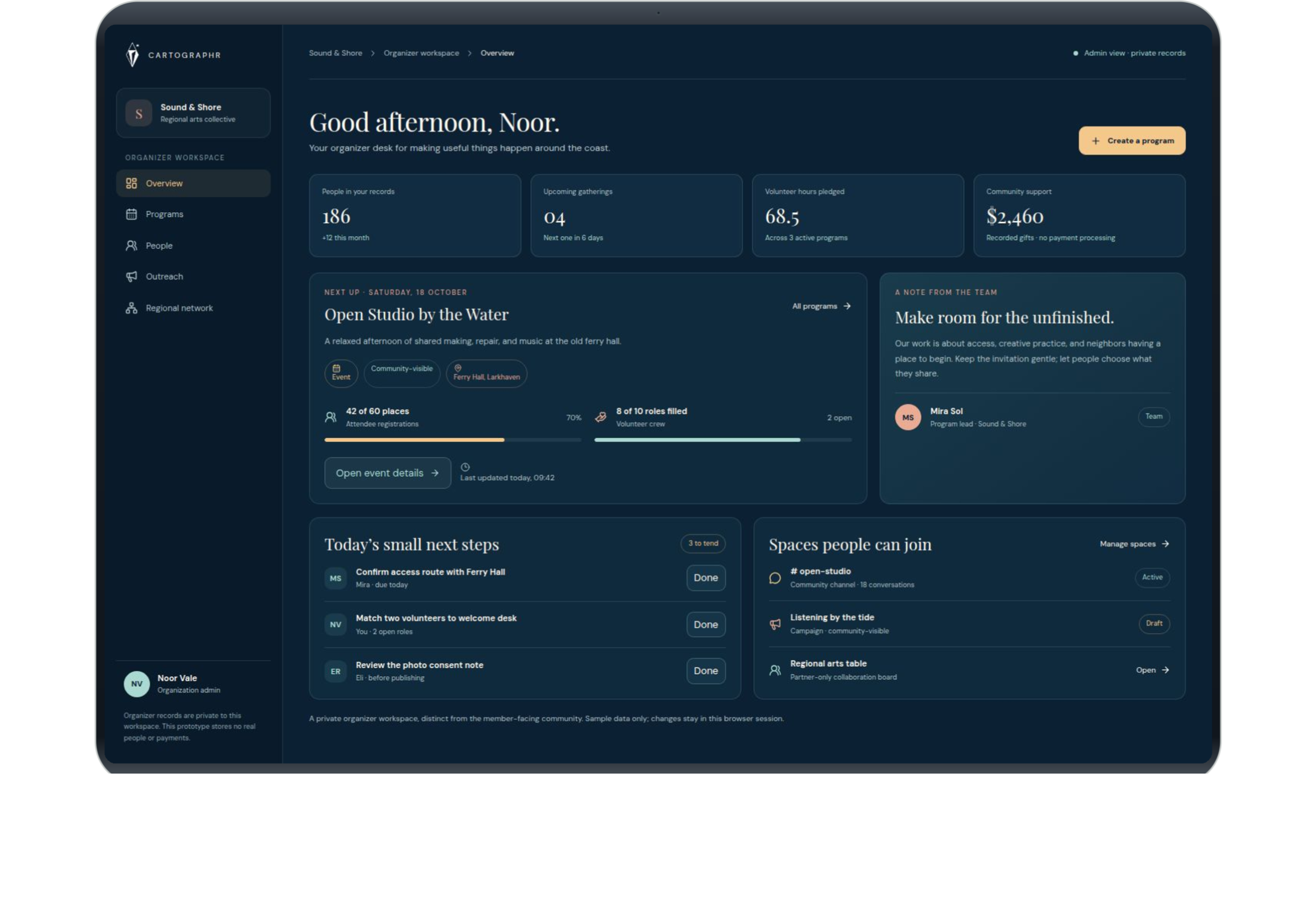This screenshot has width=1316, height=899.
Task: Open the Community support $2,460 card
Action: click(1079, 215)
